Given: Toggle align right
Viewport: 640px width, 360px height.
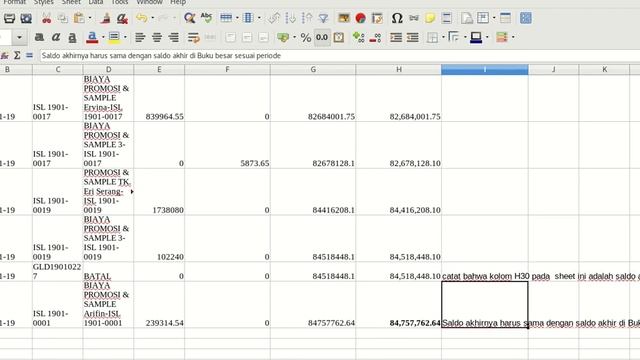Looking at the screenshot, I should pyautogui.click(x=174, y=38).
